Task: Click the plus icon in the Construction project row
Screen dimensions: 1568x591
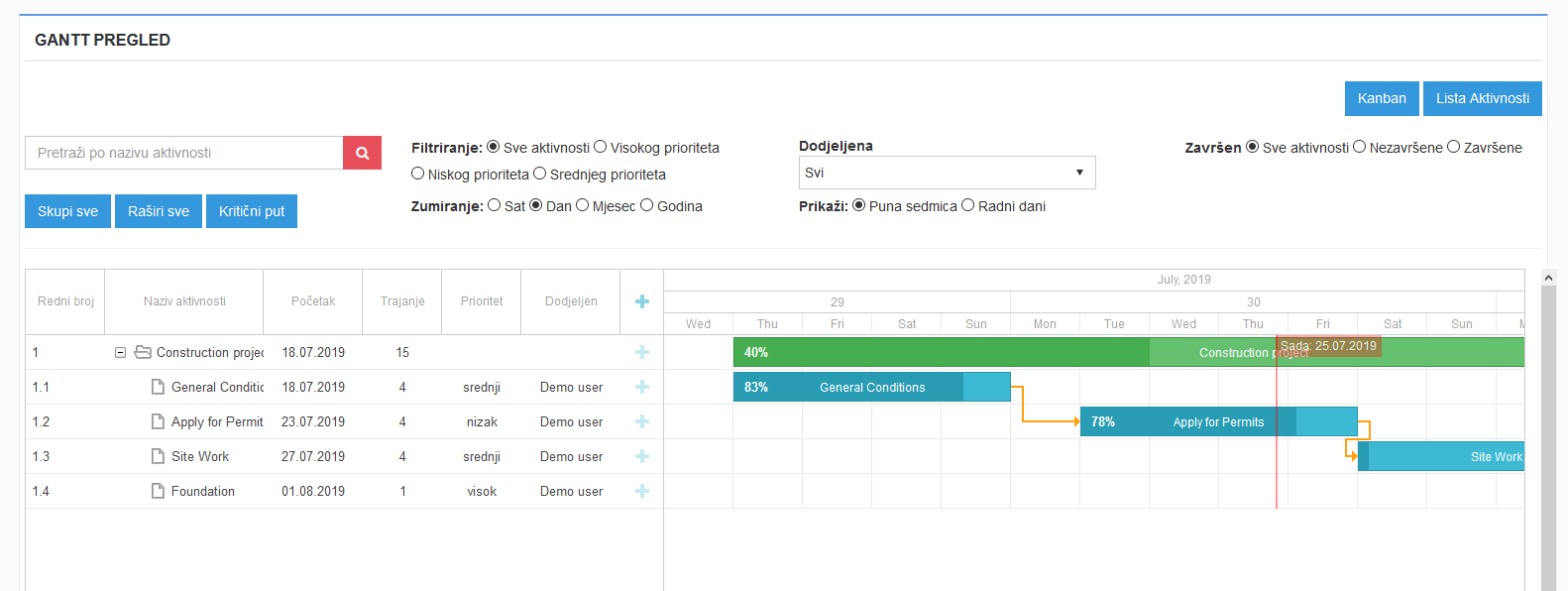Action: [642, 352]
